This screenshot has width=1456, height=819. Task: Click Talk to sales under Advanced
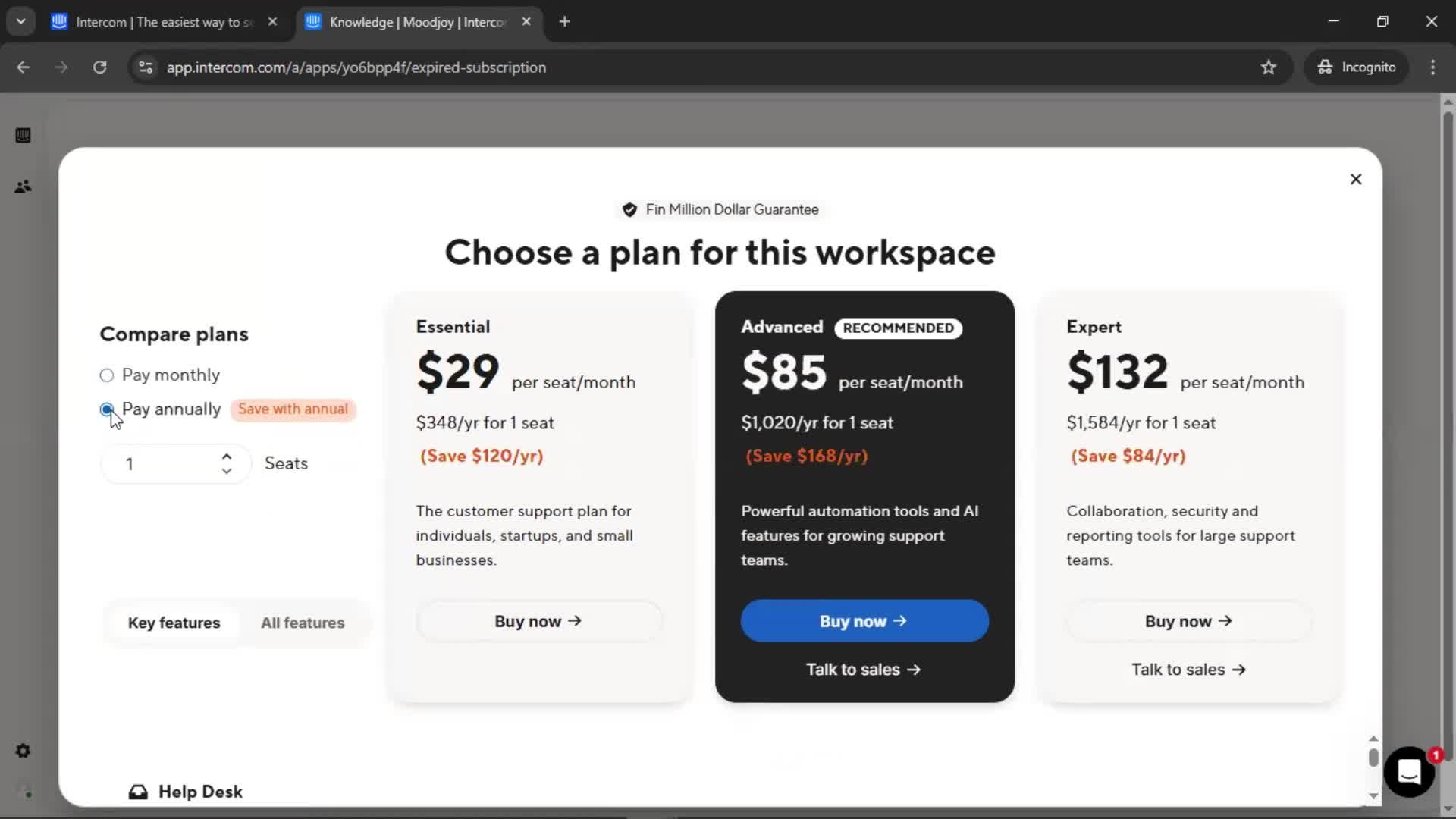[864, 670]
